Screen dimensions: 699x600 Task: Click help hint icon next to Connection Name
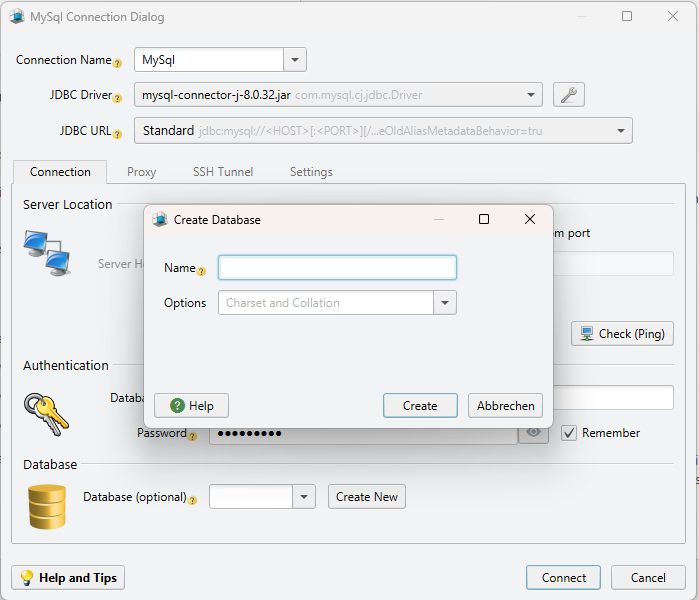coord(117,63)
